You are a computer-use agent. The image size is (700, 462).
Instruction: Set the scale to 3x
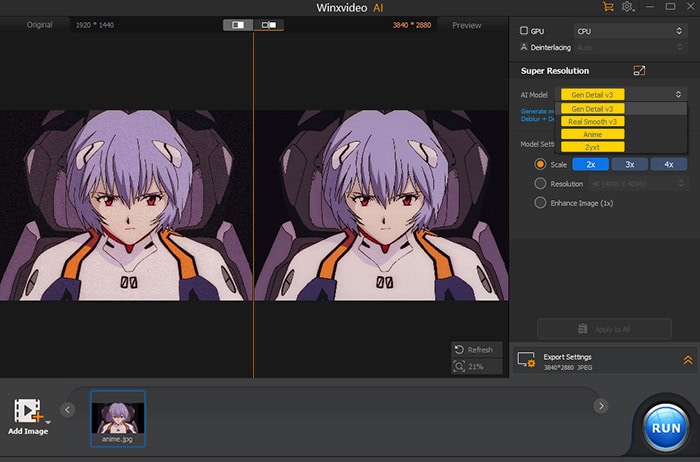point(629,164)
